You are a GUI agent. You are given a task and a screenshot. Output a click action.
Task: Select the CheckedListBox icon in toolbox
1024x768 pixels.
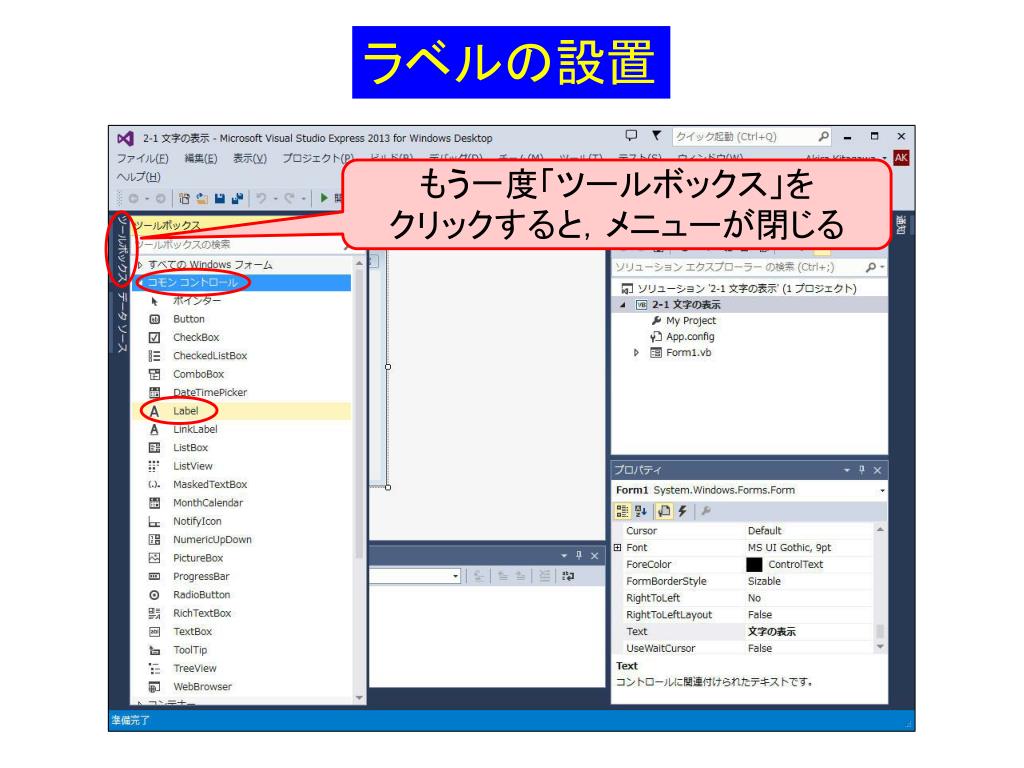[x=155, y=356]
